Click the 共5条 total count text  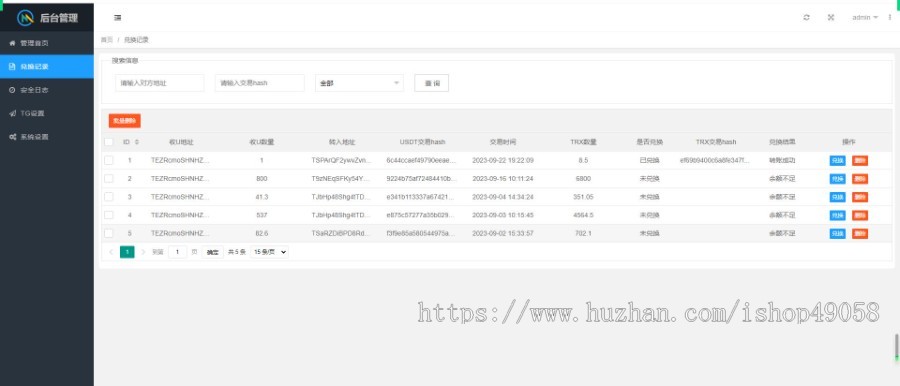[237, 252]
